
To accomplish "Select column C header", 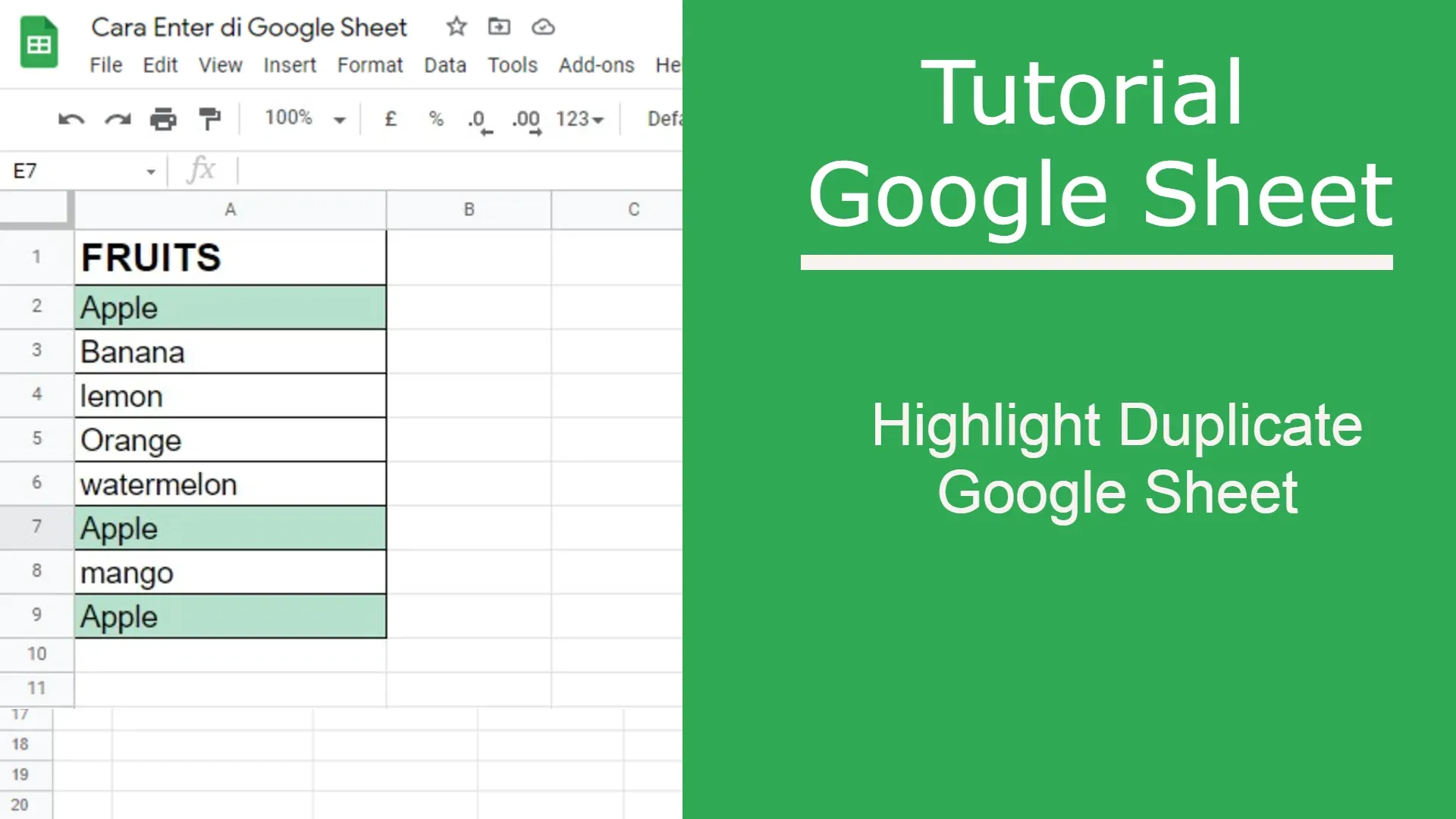I will pos(617,210).
